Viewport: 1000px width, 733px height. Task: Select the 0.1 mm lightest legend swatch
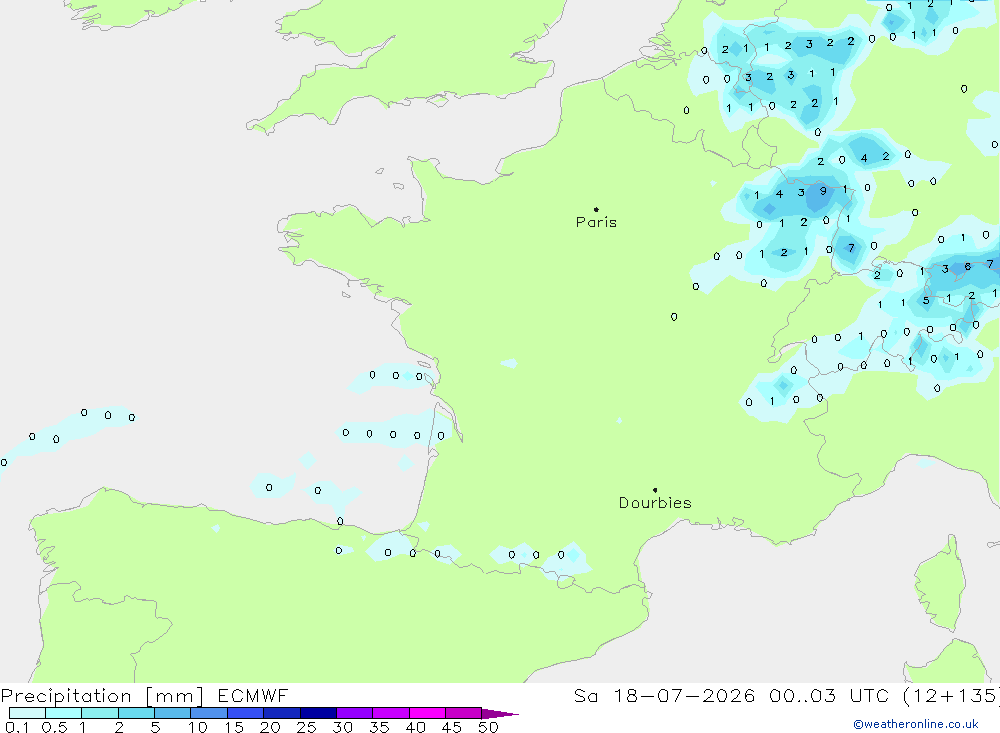(x=27, y=713)
